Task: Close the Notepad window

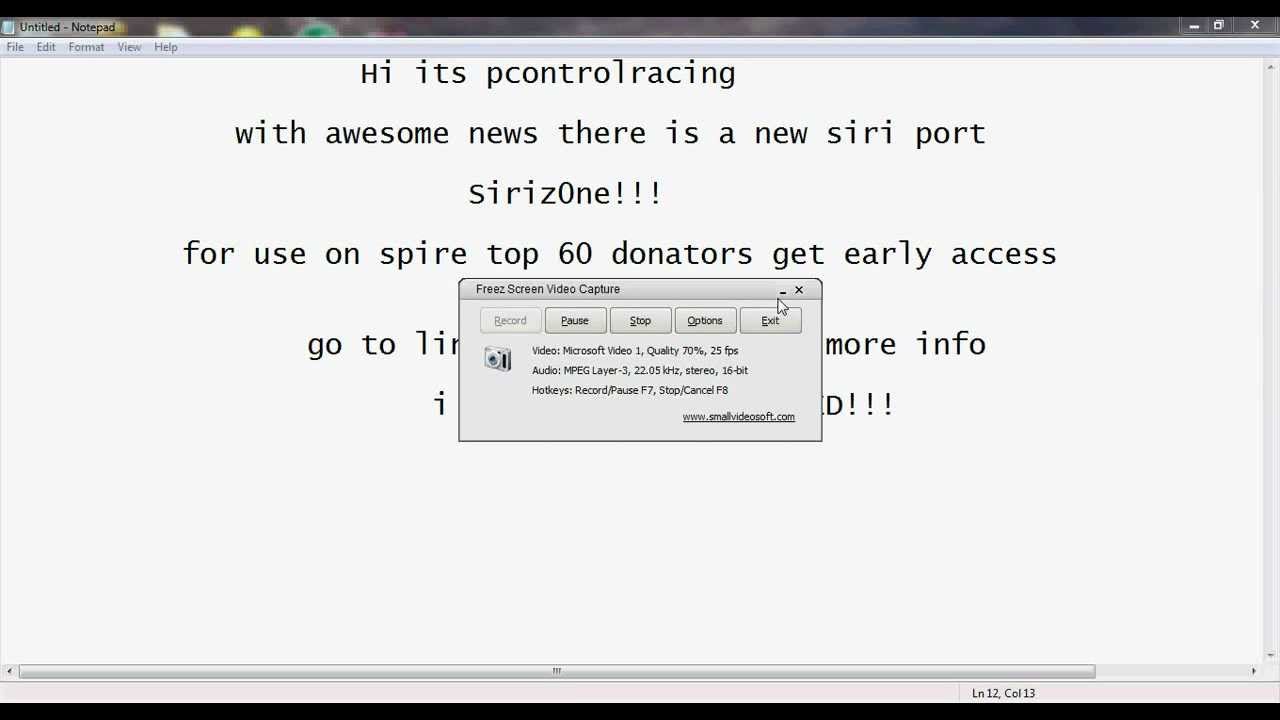Action: tap(1255, 26)
